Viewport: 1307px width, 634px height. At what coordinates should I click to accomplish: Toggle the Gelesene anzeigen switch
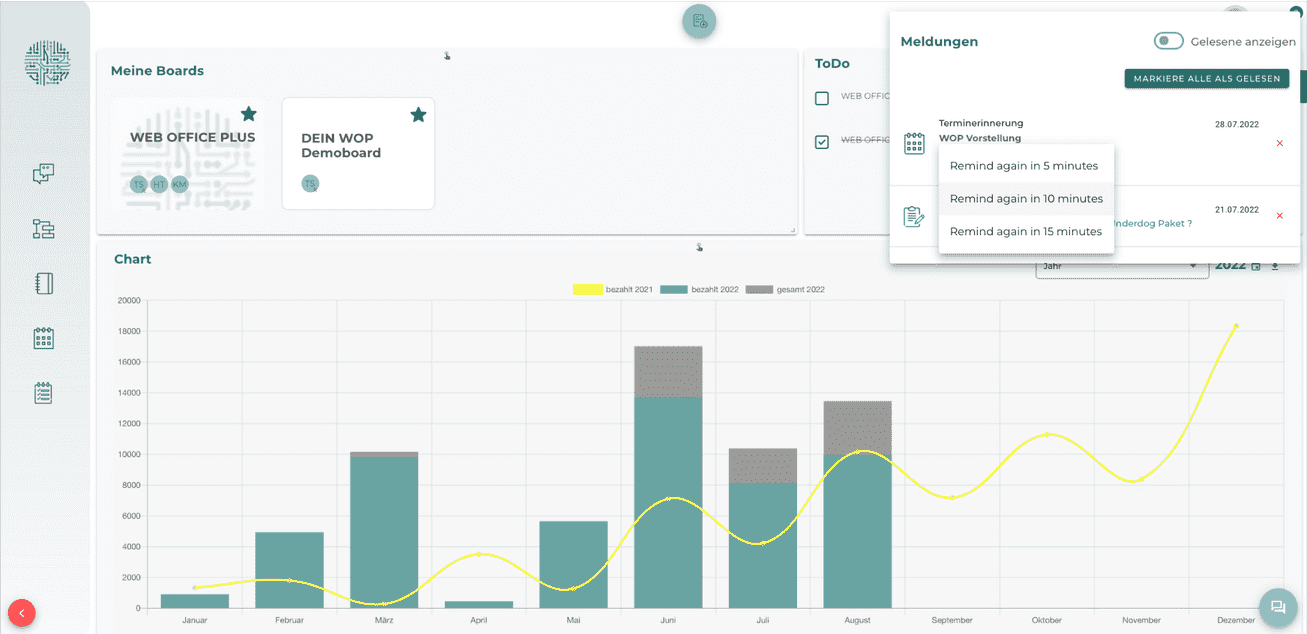(x=1168, y=41)
